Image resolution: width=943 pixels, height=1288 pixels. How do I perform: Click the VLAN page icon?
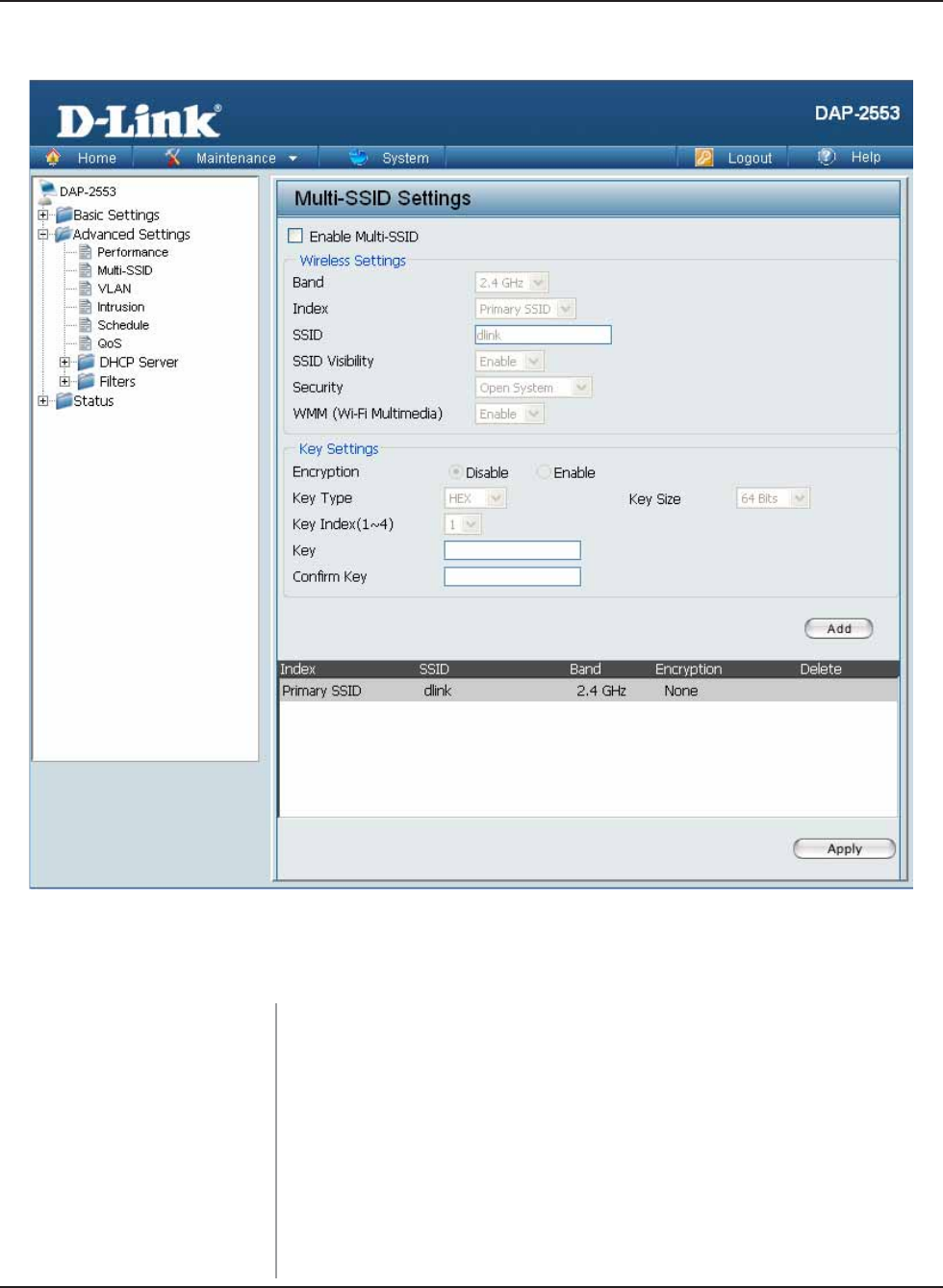86,289
